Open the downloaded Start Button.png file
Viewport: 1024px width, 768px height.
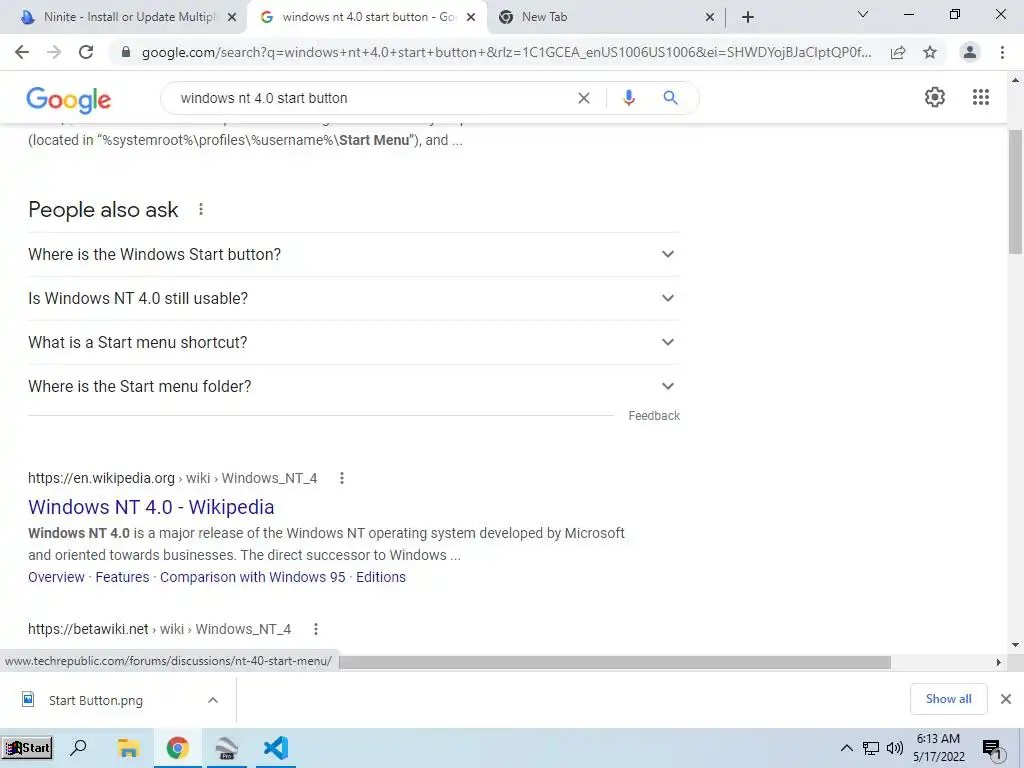click(96, 700)
